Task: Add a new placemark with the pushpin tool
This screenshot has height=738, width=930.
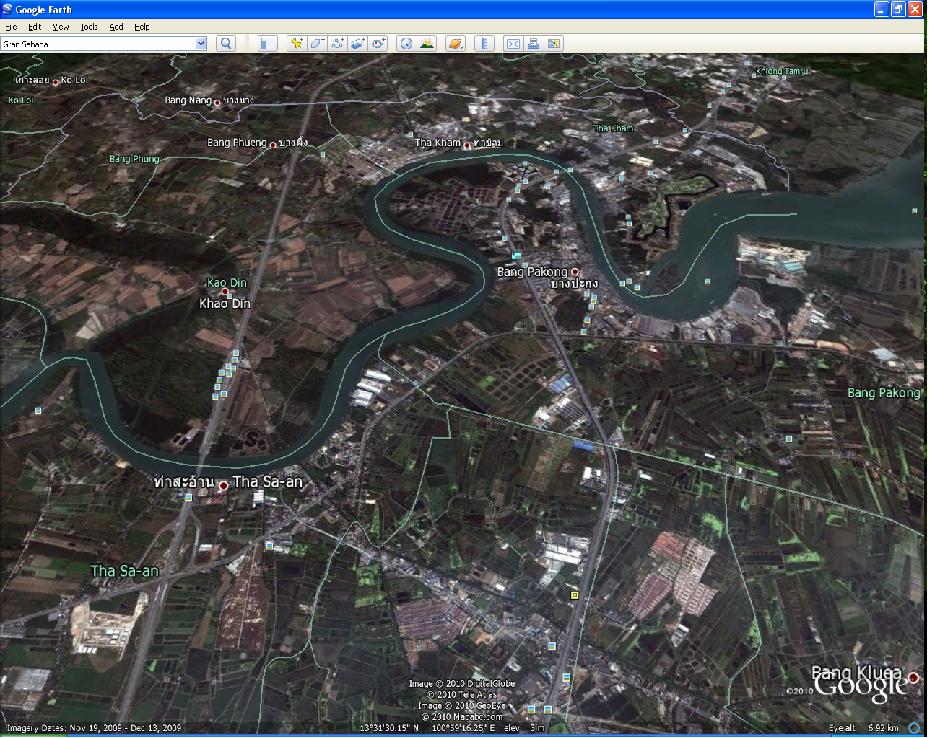Action: 296,43
